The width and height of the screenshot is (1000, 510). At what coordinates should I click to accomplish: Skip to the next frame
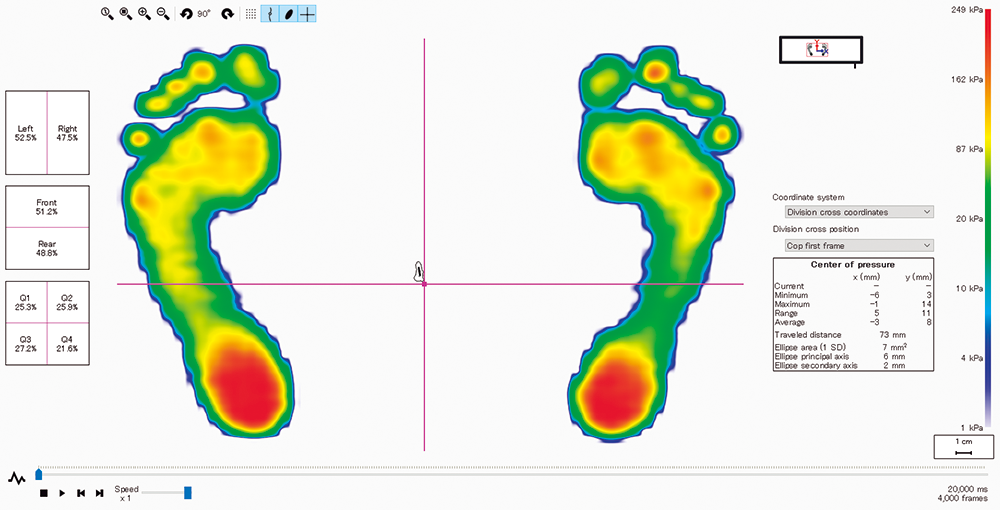99,493
